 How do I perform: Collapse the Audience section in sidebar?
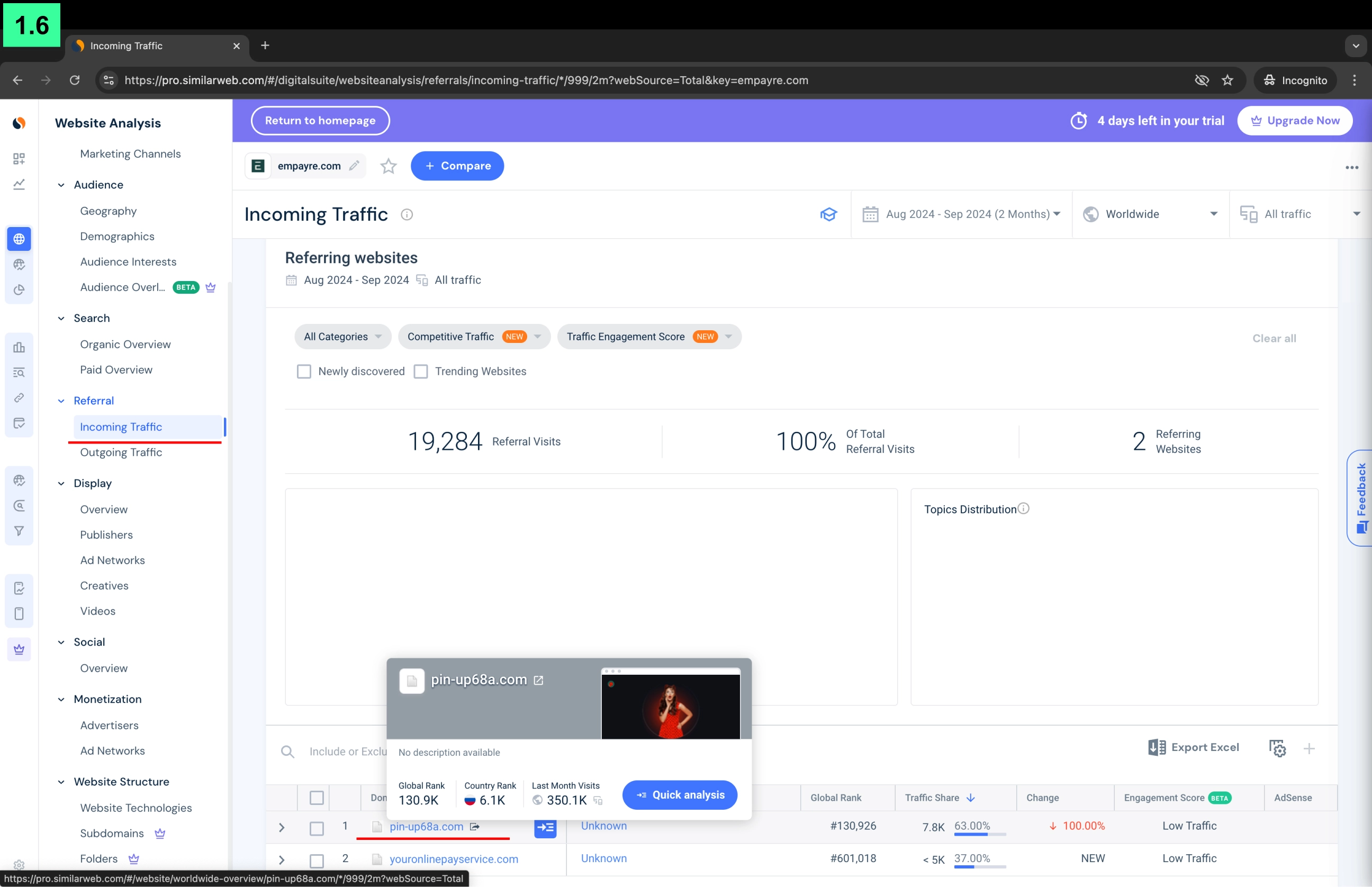click(61, 185)
